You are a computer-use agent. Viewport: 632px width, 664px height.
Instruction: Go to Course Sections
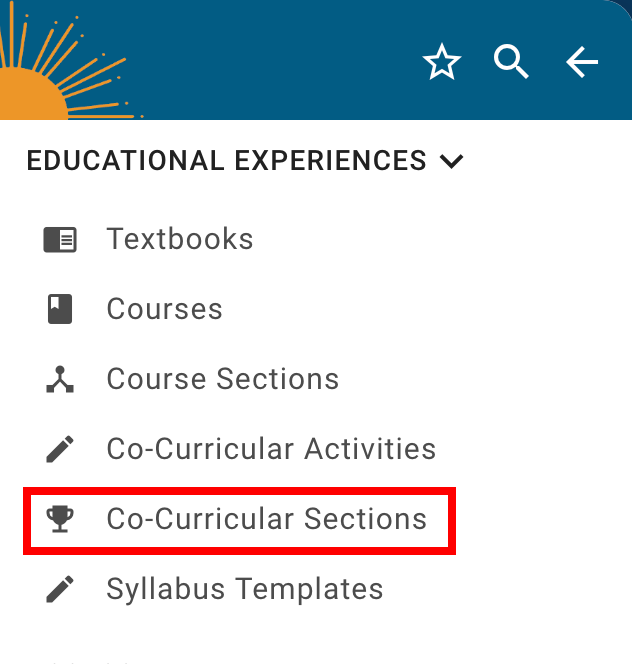[x=223, y=380]
